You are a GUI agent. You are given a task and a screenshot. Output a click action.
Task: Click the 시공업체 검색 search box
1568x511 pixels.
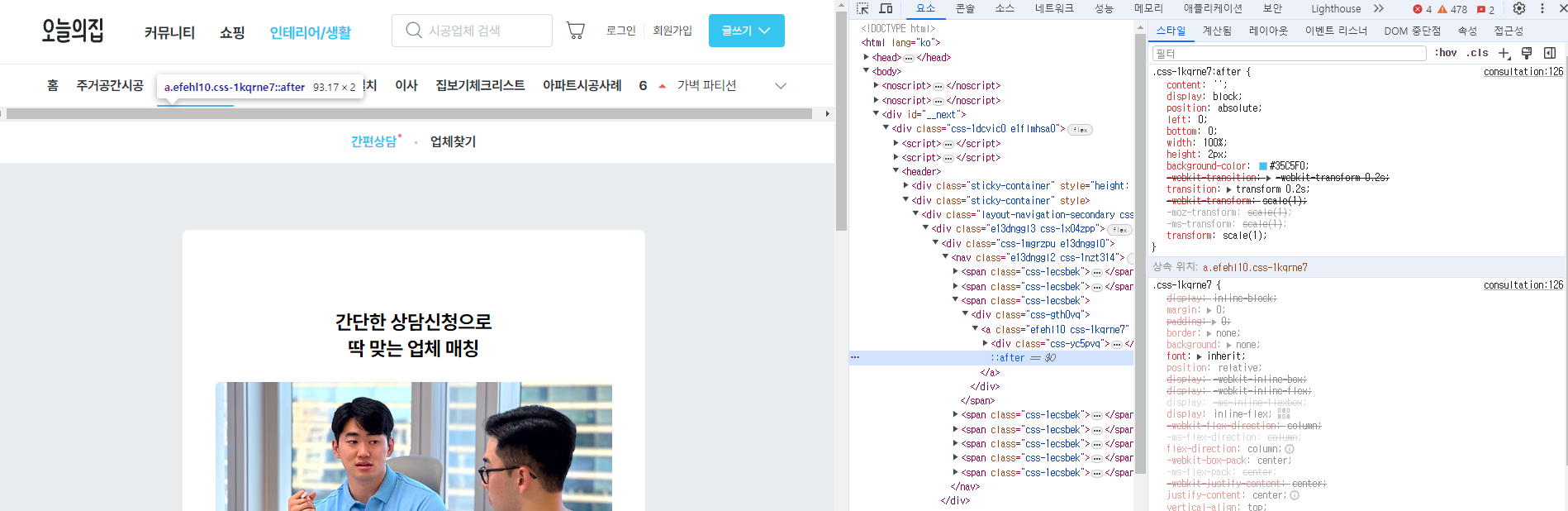coord(472,31)
